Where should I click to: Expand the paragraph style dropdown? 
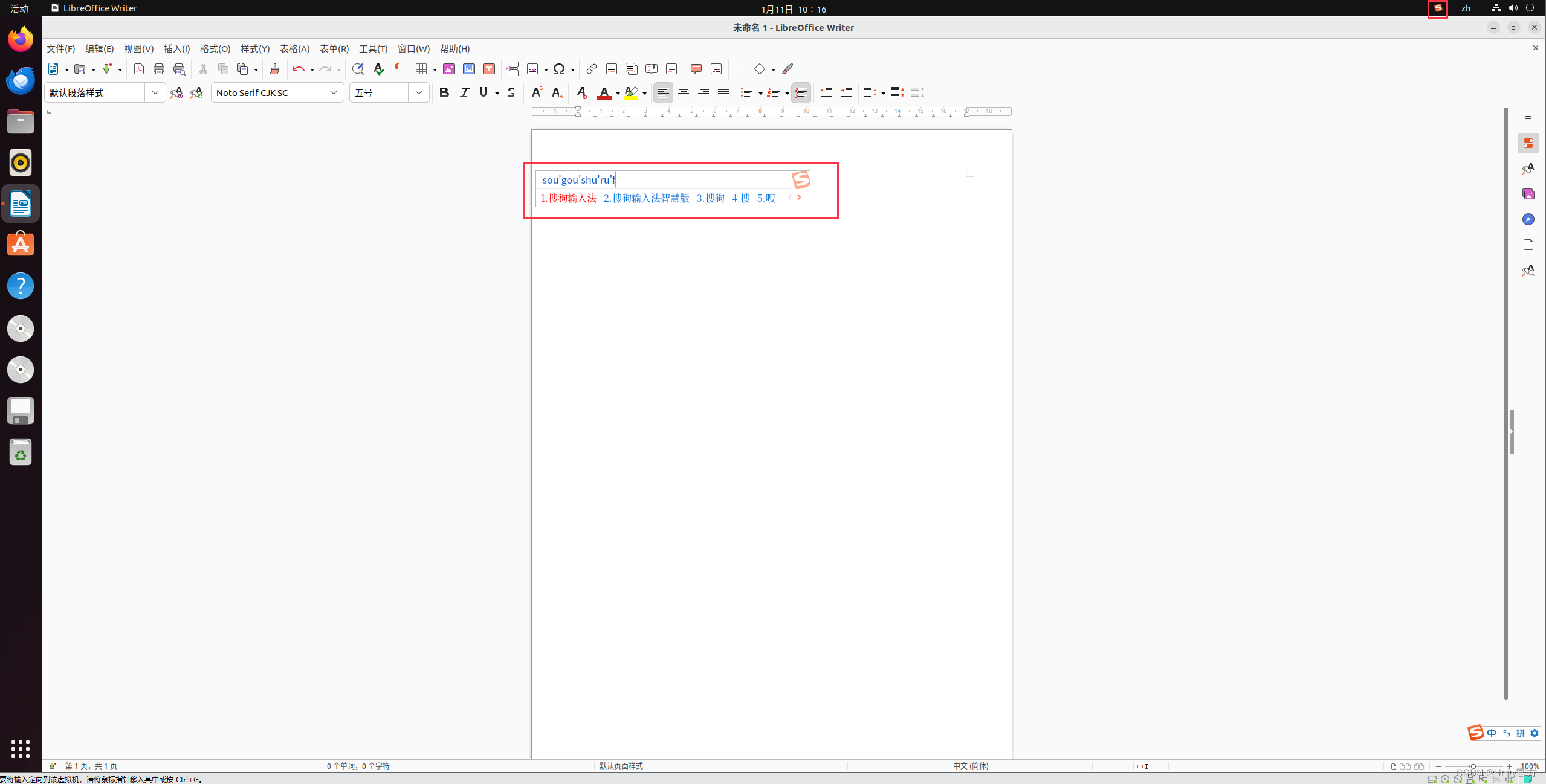[155, 92]
